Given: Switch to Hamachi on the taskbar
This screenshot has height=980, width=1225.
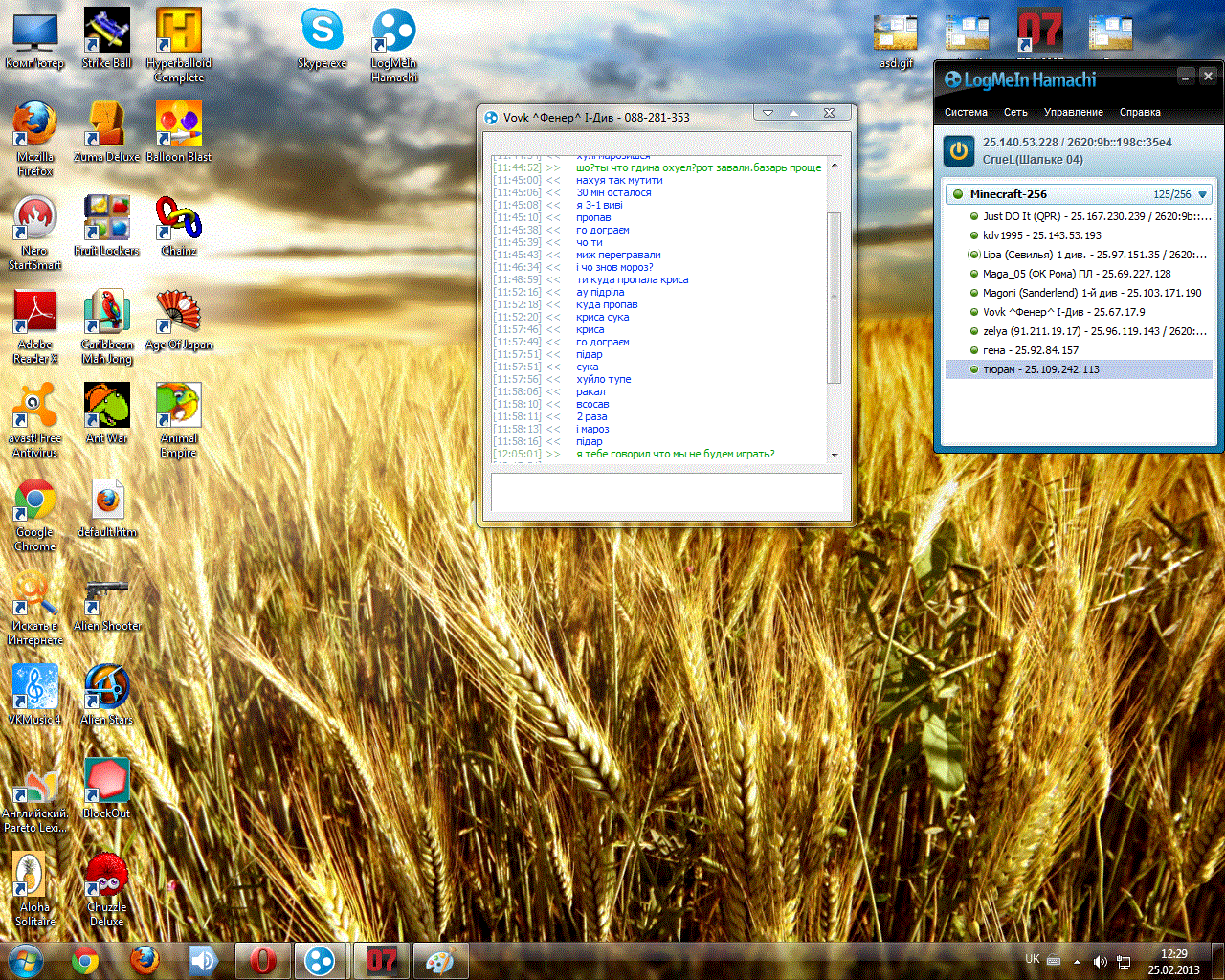Looking at the screenshot, I should click(321, 960).
